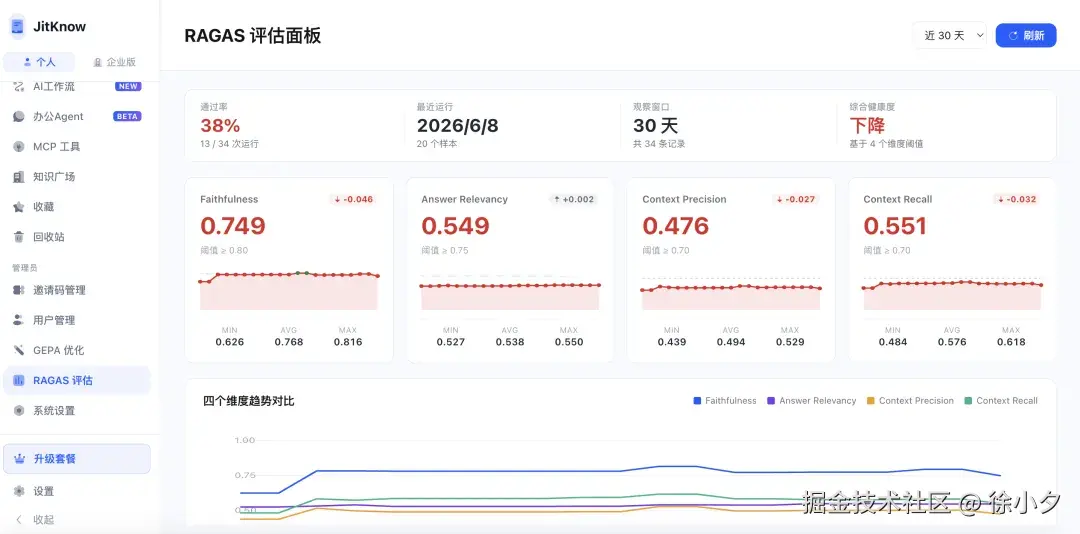The image size is (1080, 534).
Task: Click the 邀请码管理 icon
Action: [x=19, y=290]
